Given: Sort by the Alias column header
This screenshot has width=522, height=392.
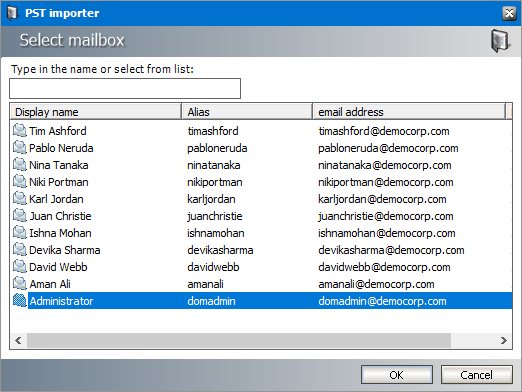Looking at the screenshot, I should (247, 112).
